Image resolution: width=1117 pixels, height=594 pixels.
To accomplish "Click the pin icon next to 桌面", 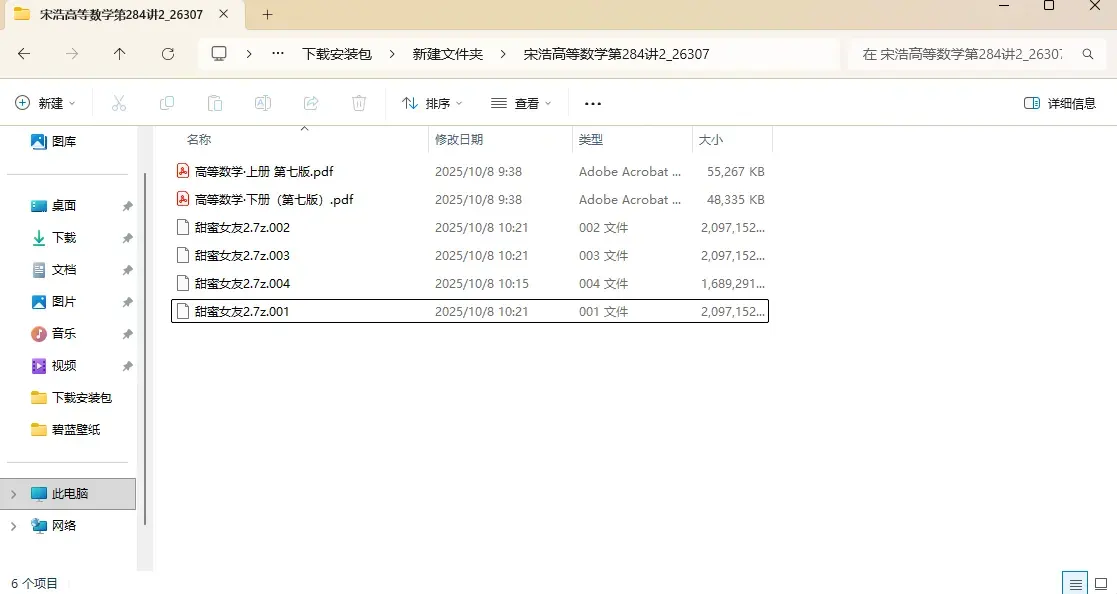I will point(128,206).
